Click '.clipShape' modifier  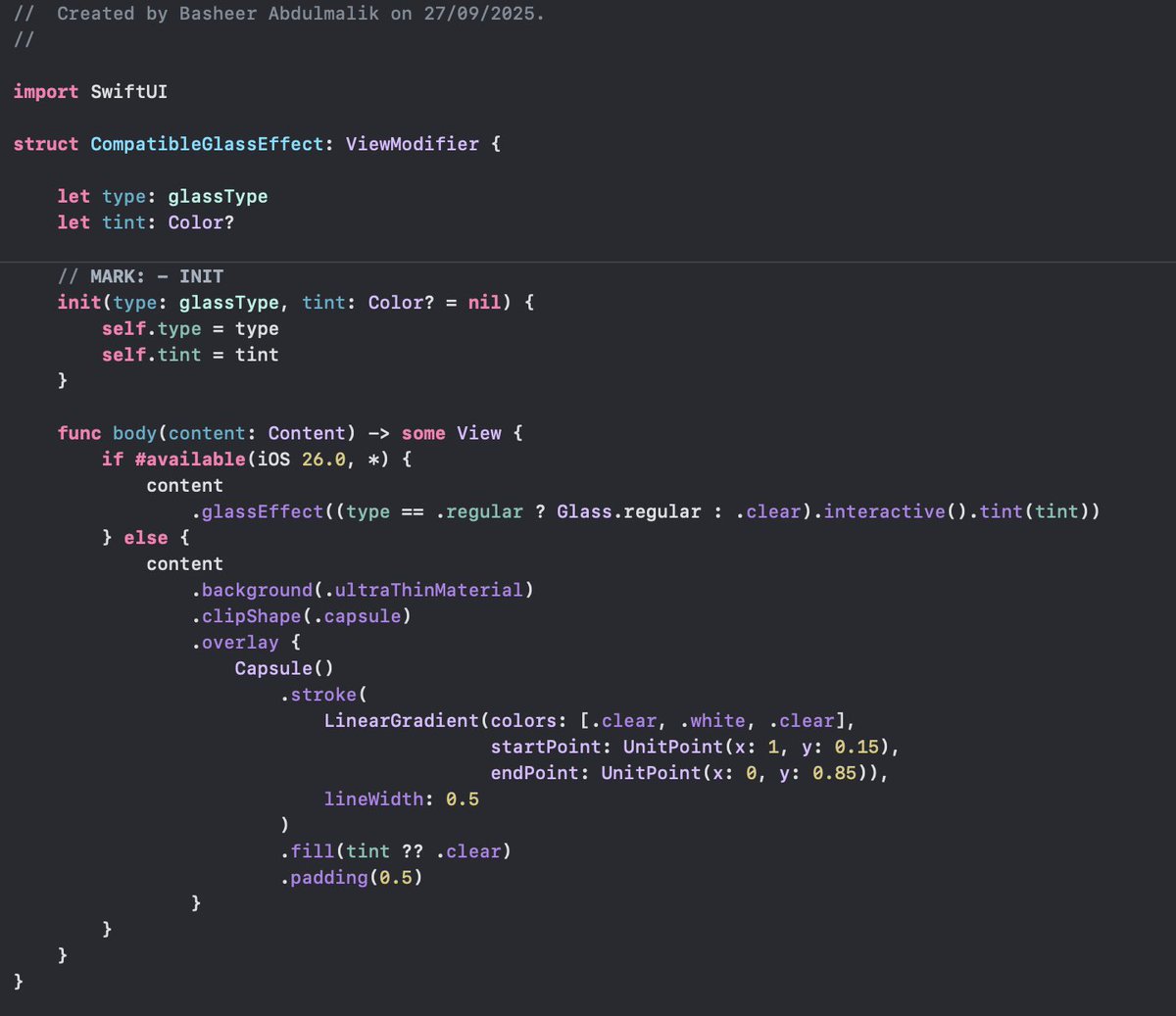click(x=246, y=616)
